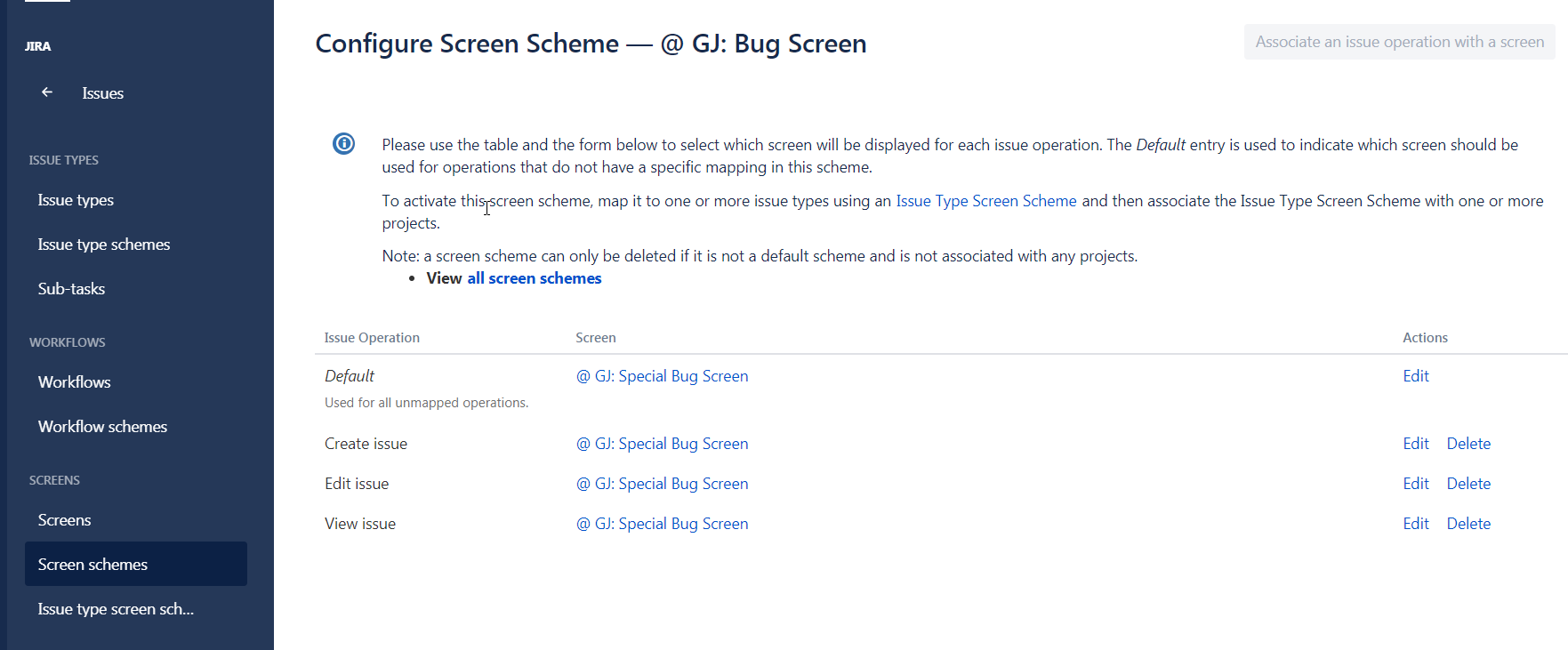Screen dimensions: 1568x650
Task: Open Create issue row's screen link
Action: (663, 444)
